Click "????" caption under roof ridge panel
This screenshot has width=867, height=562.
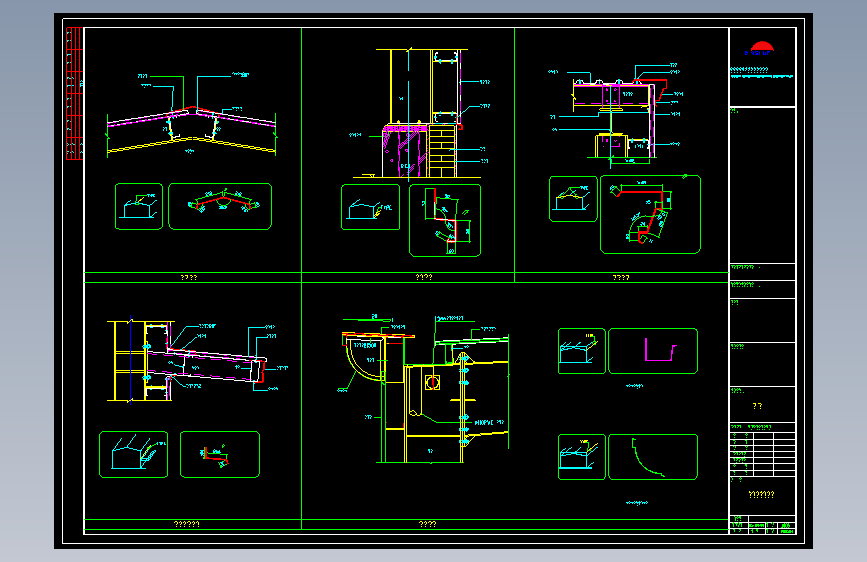click(x=189, y=278)
